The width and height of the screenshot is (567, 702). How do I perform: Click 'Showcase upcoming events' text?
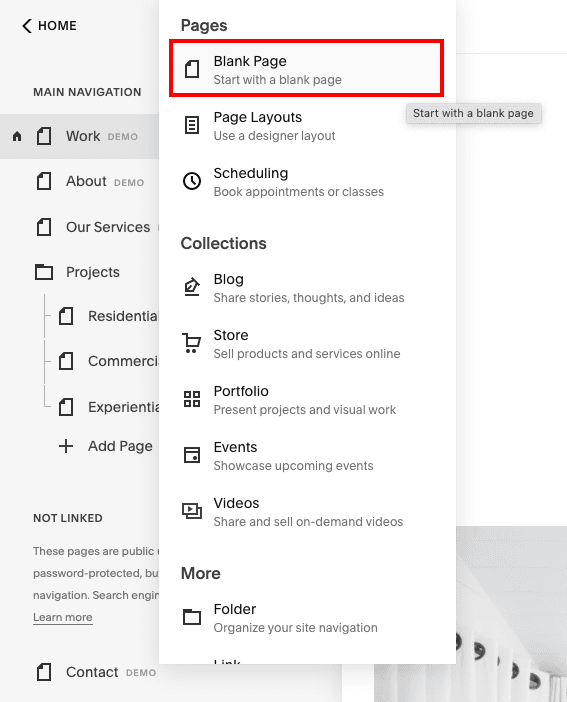click(293, 466)
